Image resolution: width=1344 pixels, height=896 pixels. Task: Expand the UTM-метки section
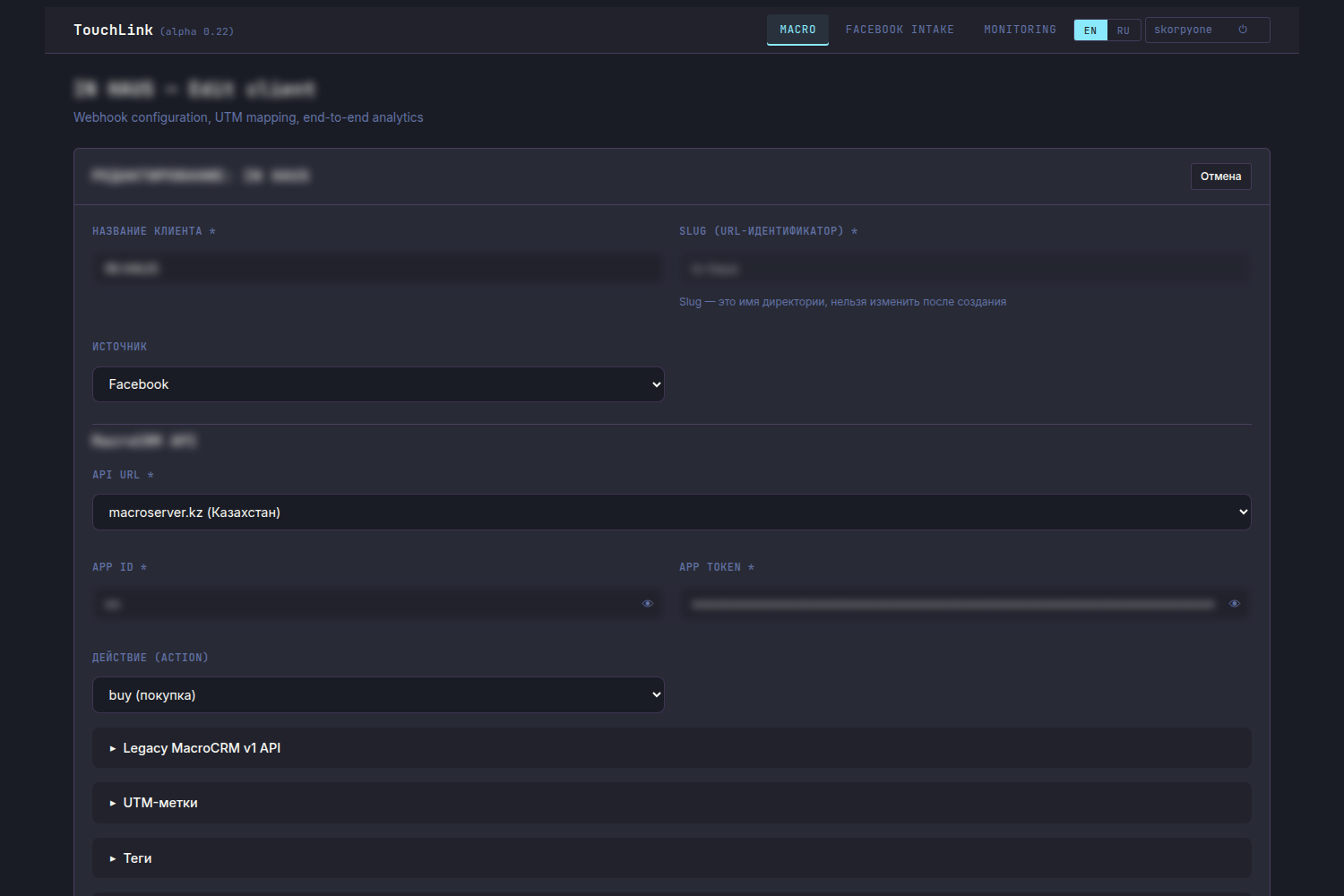[x=671, y=803]
